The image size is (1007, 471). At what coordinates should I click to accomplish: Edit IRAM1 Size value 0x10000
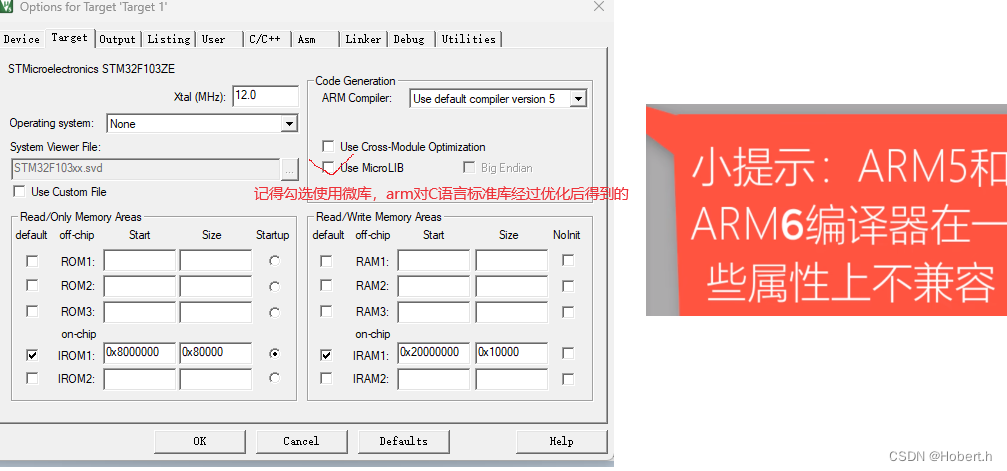511,353
